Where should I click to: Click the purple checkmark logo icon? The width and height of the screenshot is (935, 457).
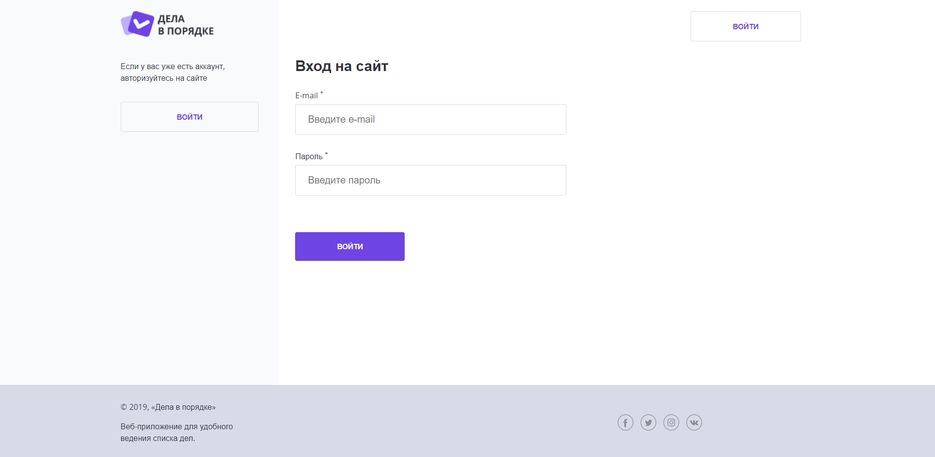click(x=138, y=24)
